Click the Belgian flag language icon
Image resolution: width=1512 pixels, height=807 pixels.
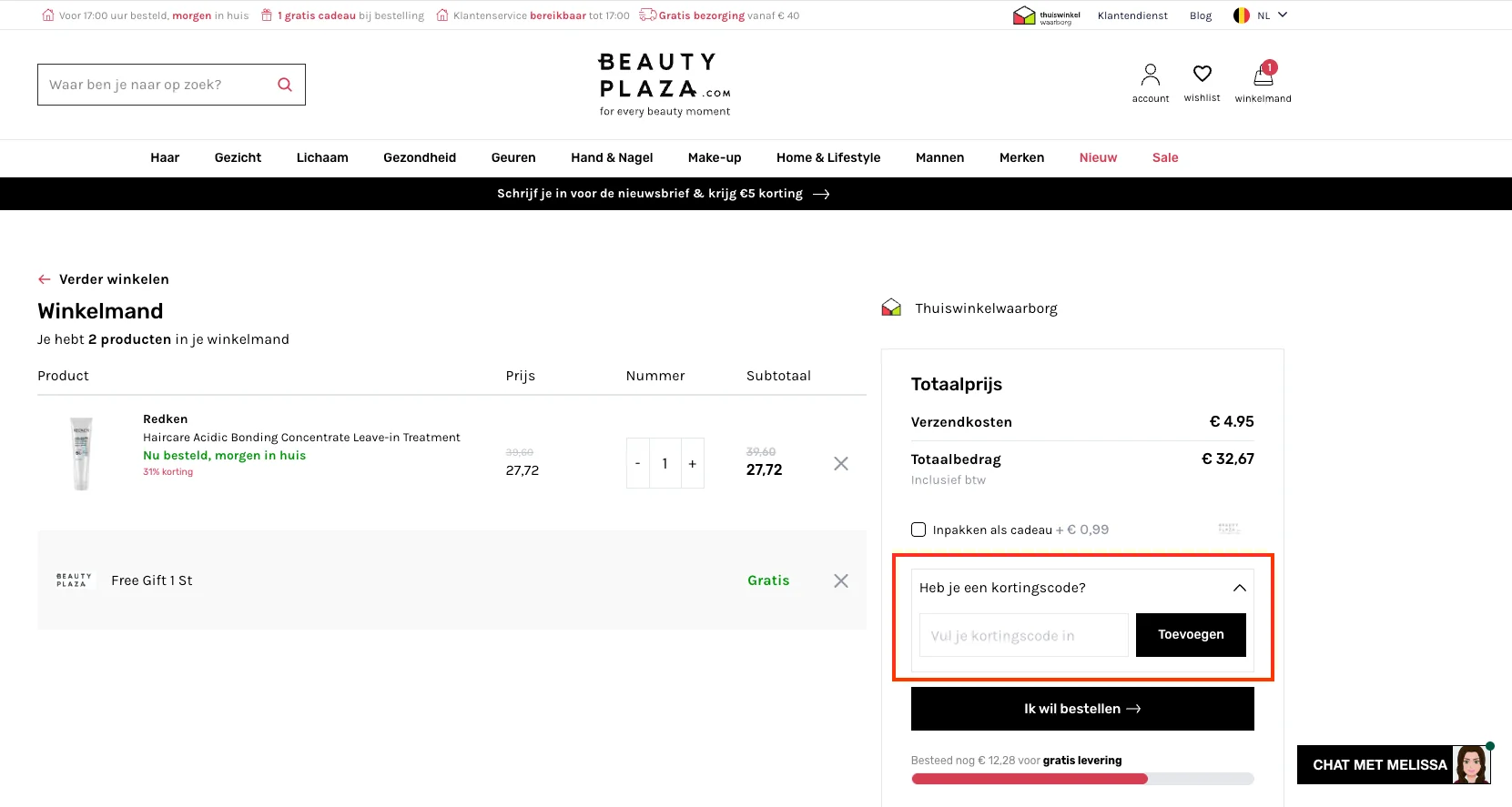[1242, 15]
